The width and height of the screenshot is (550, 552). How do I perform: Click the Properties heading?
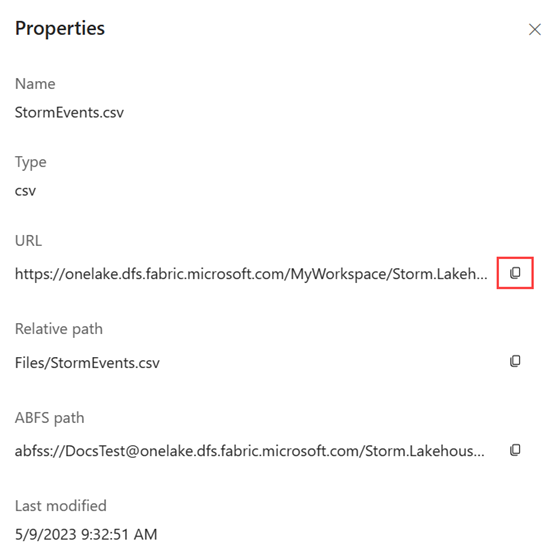click(60, 29)
